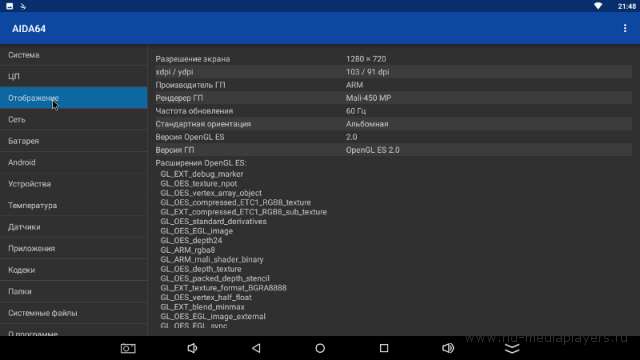Hide navigation bar with double-chevron icon

click(512, 348)
